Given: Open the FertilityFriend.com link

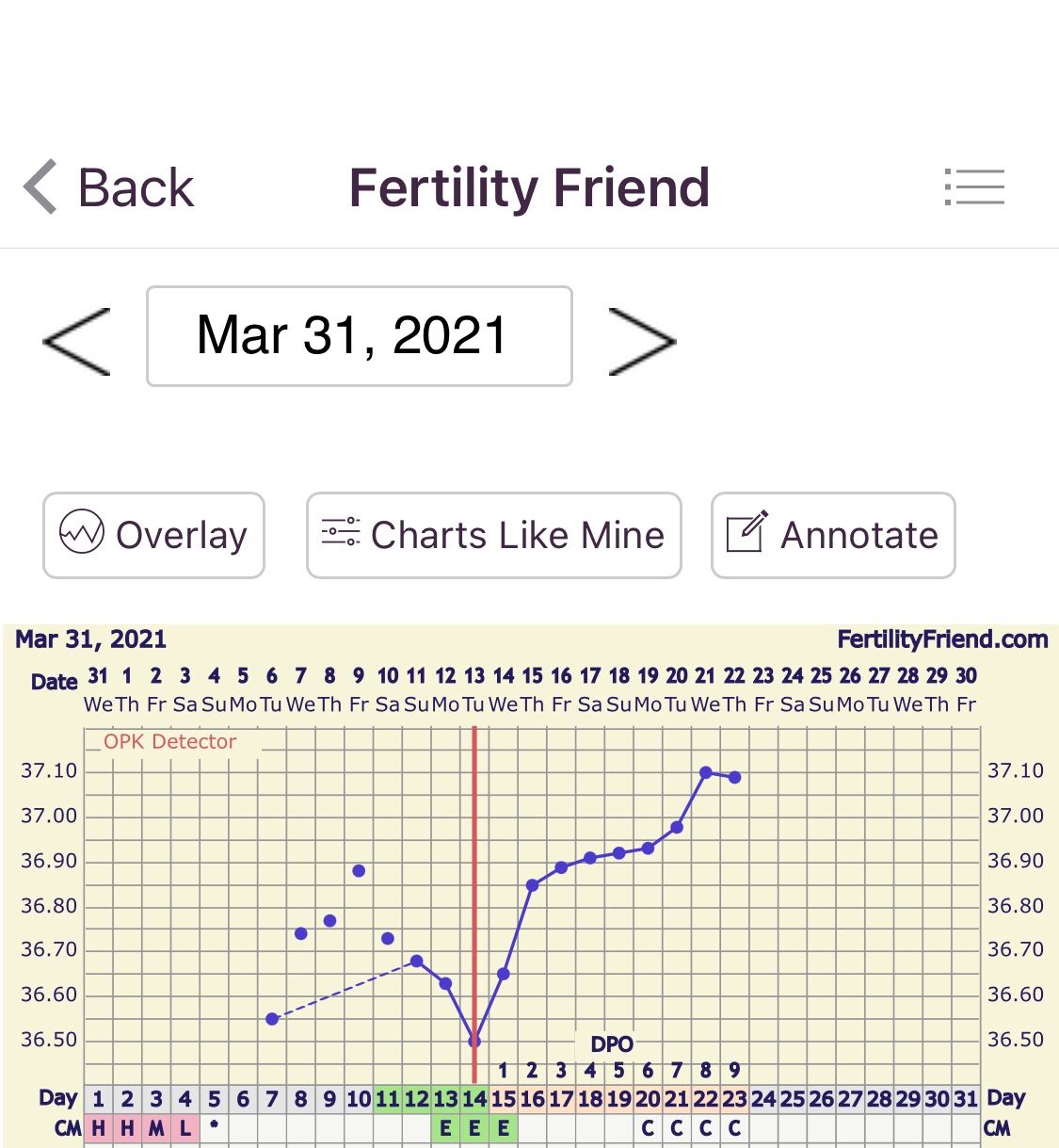Looking at the screenshot, I should pos(942,640).
